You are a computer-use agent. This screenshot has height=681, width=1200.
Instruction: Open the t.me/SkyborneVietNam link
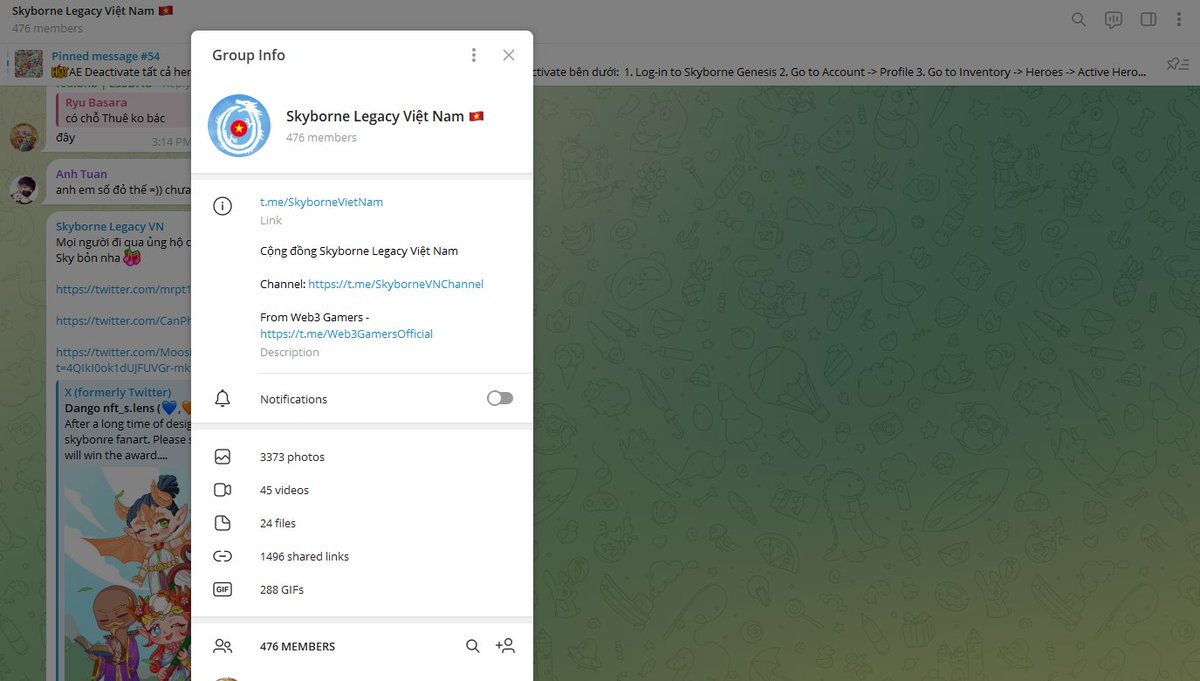[x=321, y=202]
